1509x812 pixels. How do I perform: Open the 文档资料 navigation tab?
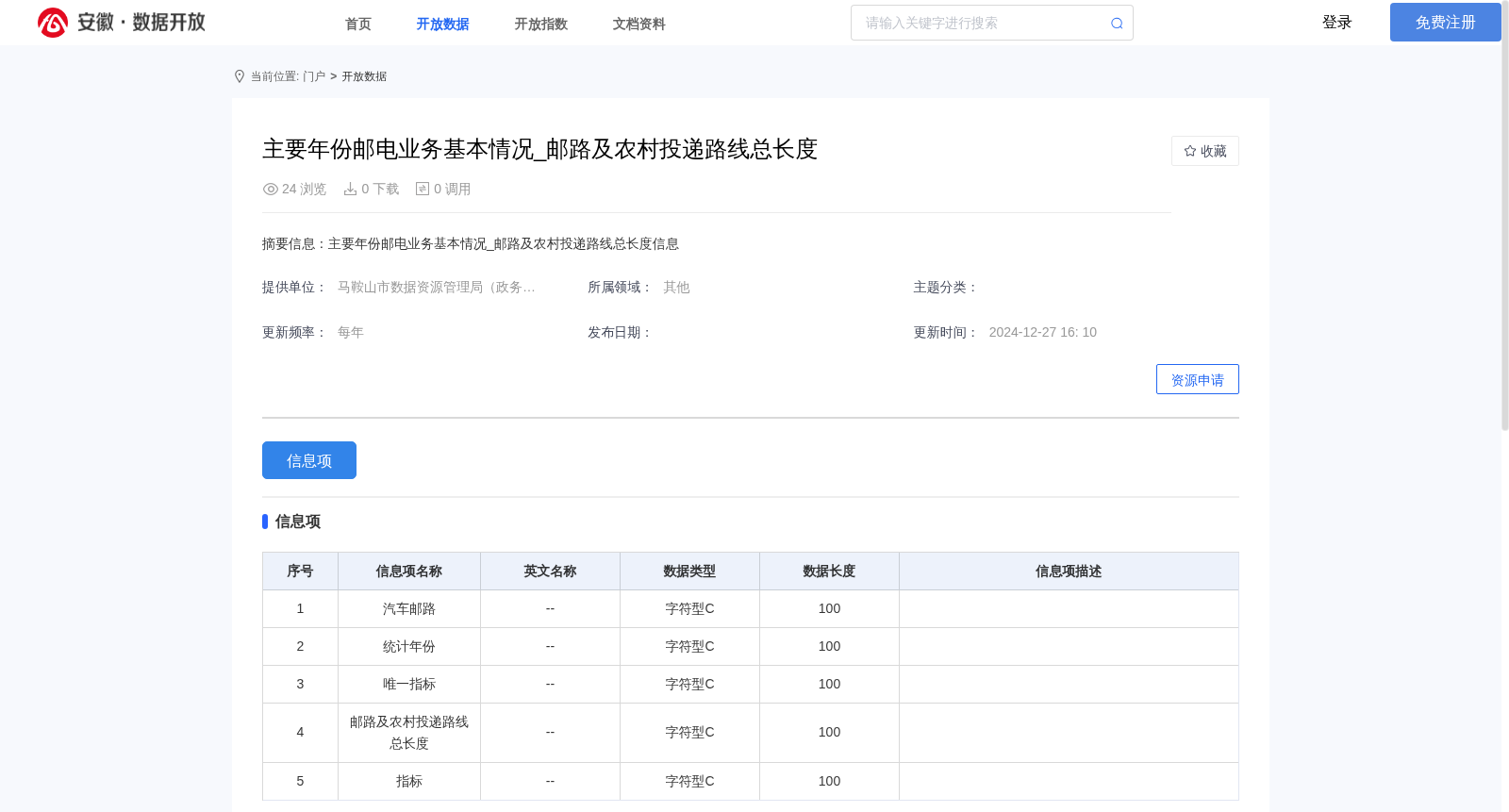tap(639, 24)
